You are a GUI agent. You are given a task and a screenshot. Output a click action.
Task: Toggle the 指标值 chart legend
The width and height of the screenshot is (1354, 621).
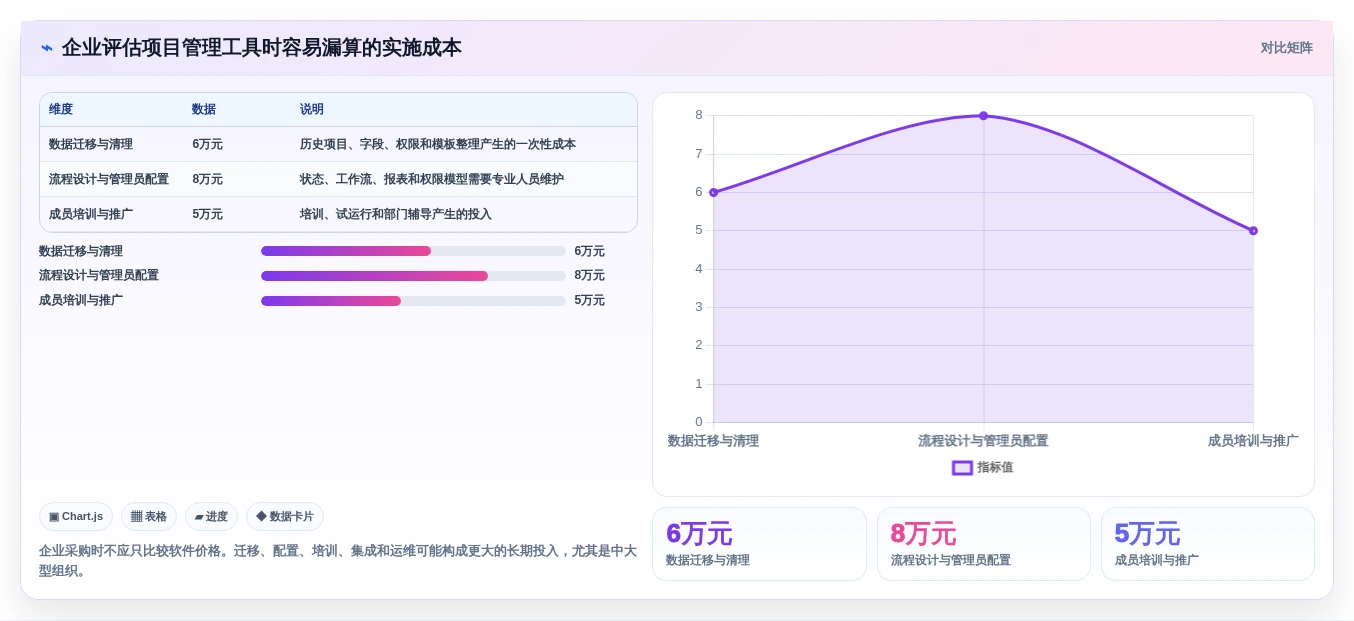pyautogui.click(x=983, y=467)
